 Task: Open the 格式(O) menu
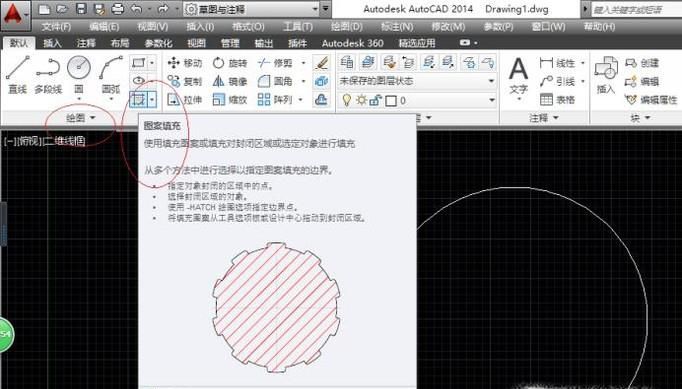tap(248, 27)
